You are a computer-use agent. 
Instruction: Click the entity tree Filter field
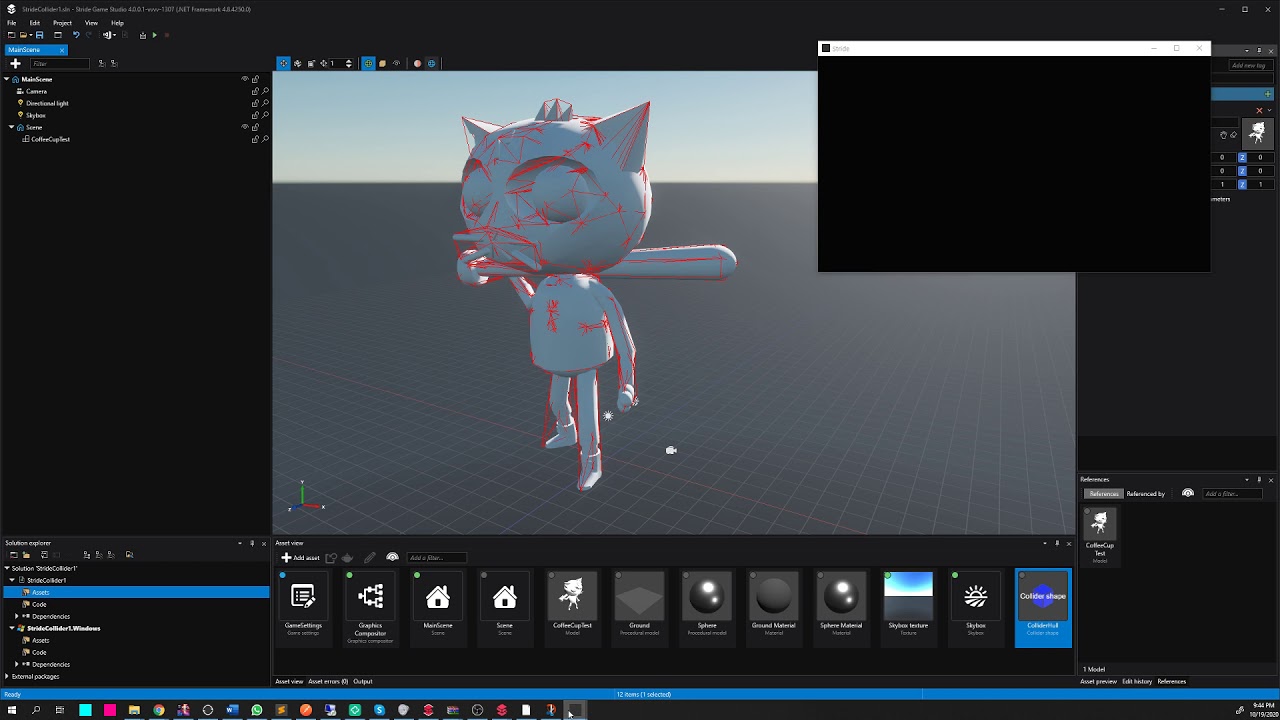pos(59,64)
